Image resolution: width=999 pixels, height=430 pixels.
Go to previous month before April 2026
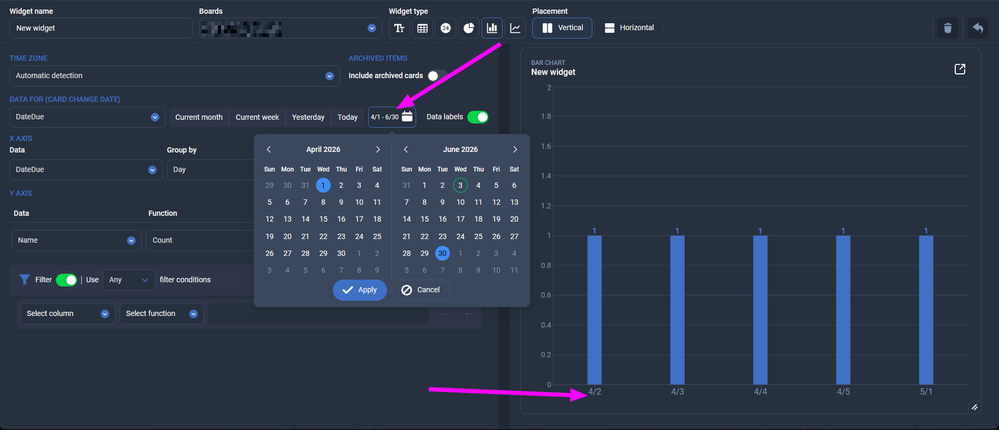click(x=269, y=150)
